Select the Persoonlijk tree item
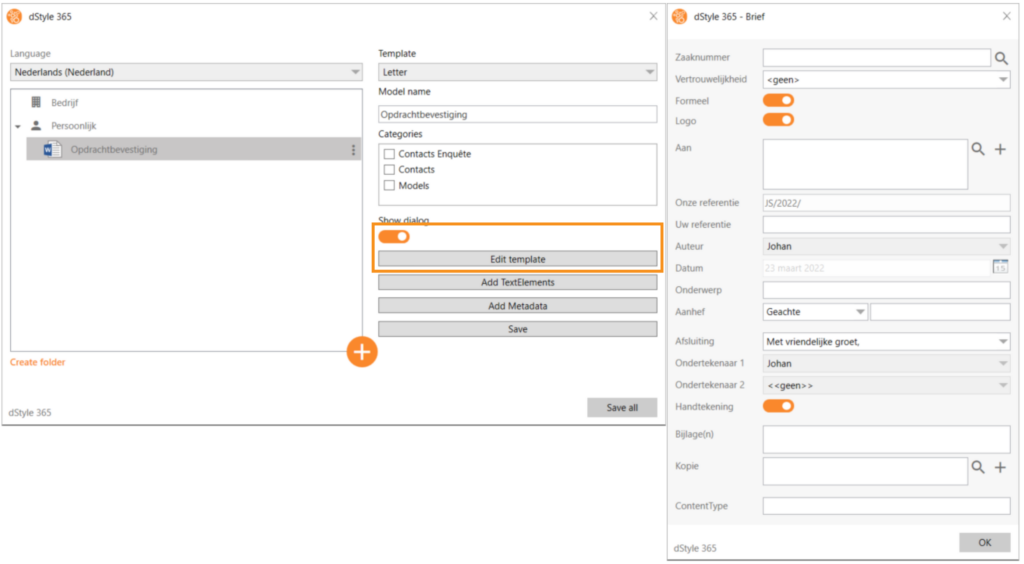Image resolution: width=1024 pixels, height=564 pixels. [74, 126]
